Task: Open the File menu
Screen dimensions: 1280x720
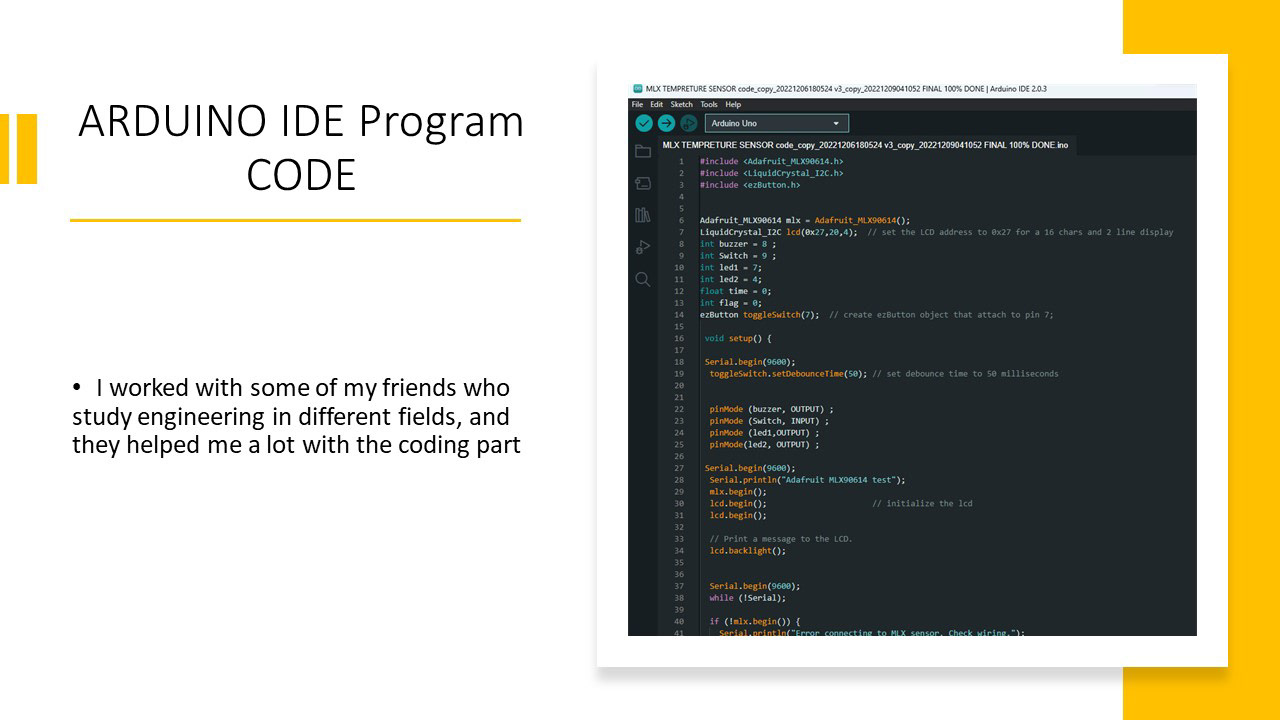Action: point(637,104)
